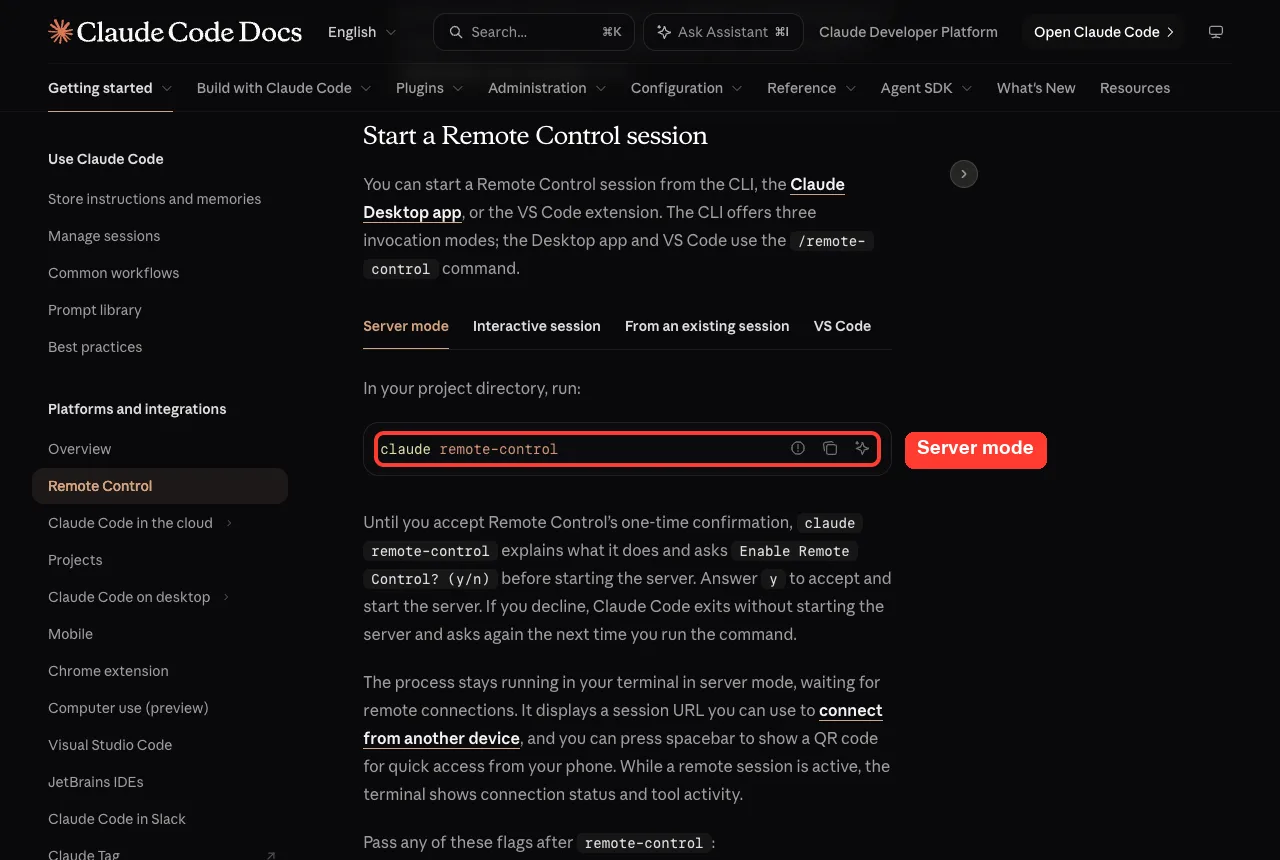The image size is (1280, 860).
Task: Show the From an existing session tab
Action: click(707, 326)
